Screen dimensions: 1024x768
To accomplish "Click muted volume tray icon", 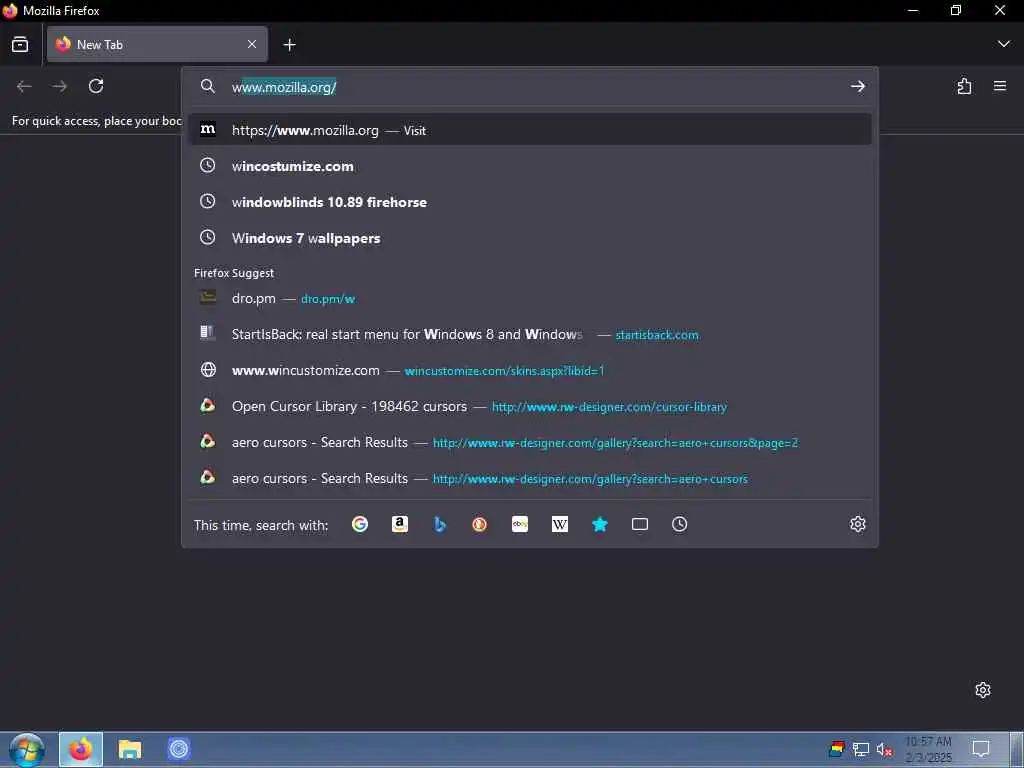I will [x=884, y=749].
